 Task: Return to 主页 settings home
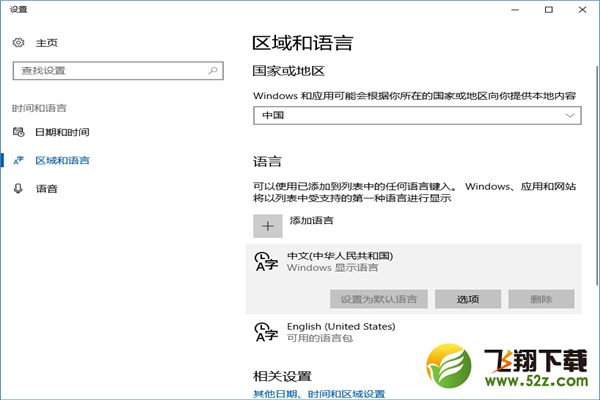click(x=46, y=42)
